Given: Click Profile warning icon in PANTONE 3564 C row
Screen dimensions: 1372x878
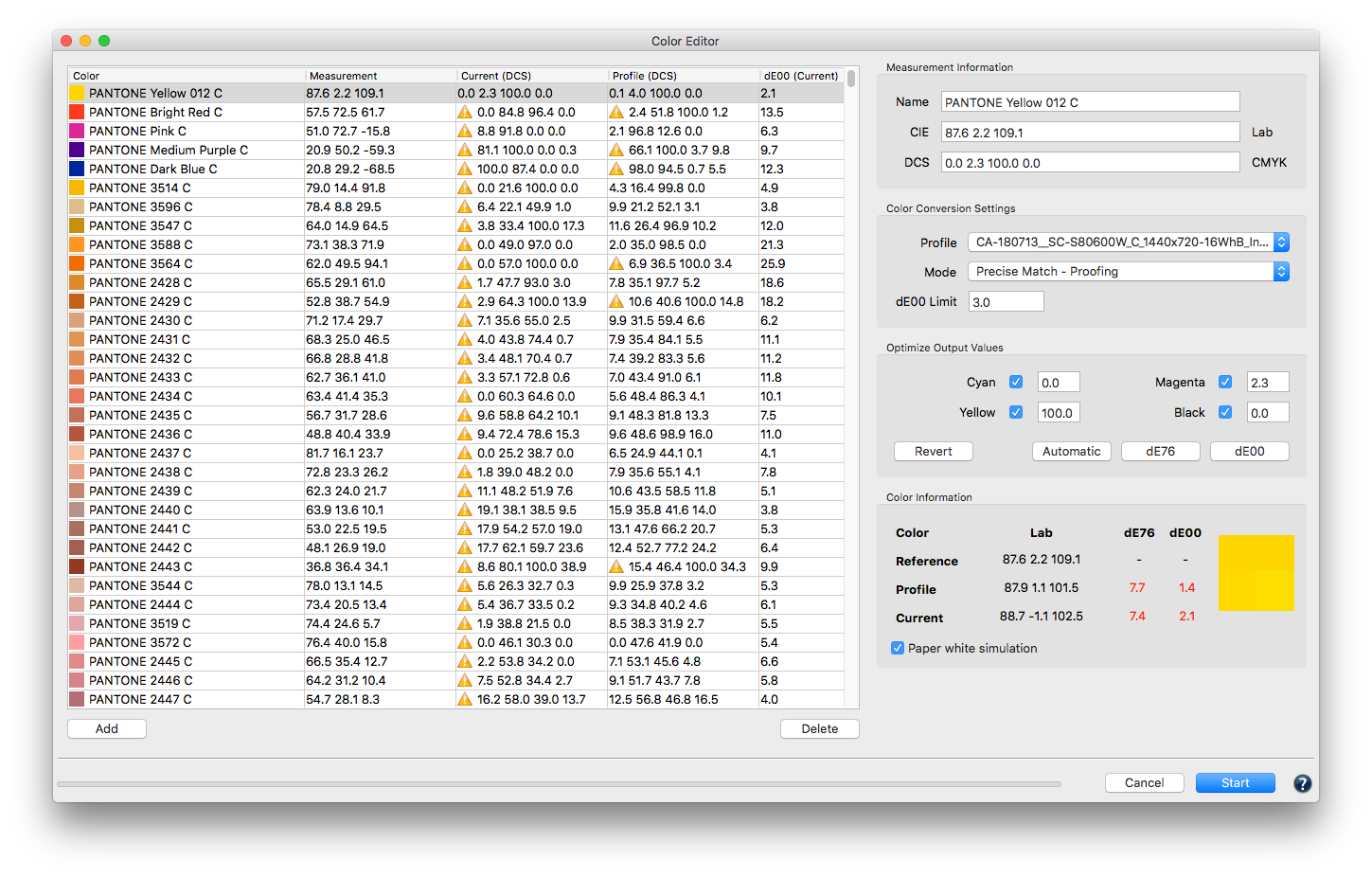Looking at the screenshot, I should pos(616,263).
